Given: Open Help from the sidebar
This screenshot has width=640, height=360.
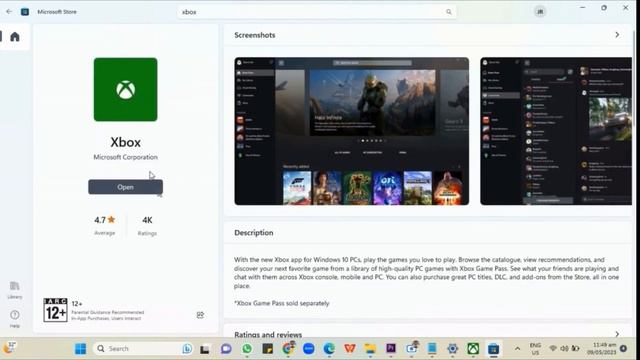Looking at the screenshot, I should (15, 319).
